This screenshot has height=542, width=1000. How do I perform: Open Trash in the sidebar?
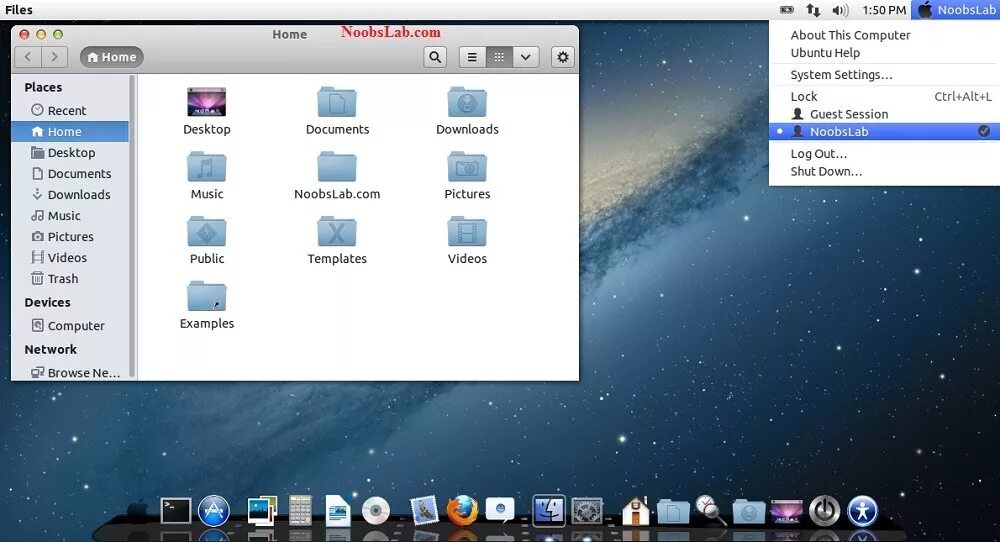pos(70,279)
